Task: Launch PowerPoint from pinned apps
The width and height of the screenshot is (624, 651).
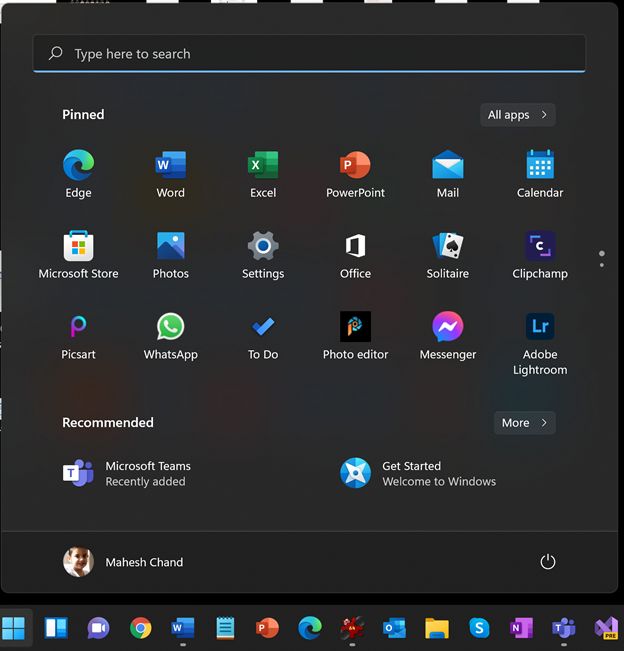Action: coord(355,174)
